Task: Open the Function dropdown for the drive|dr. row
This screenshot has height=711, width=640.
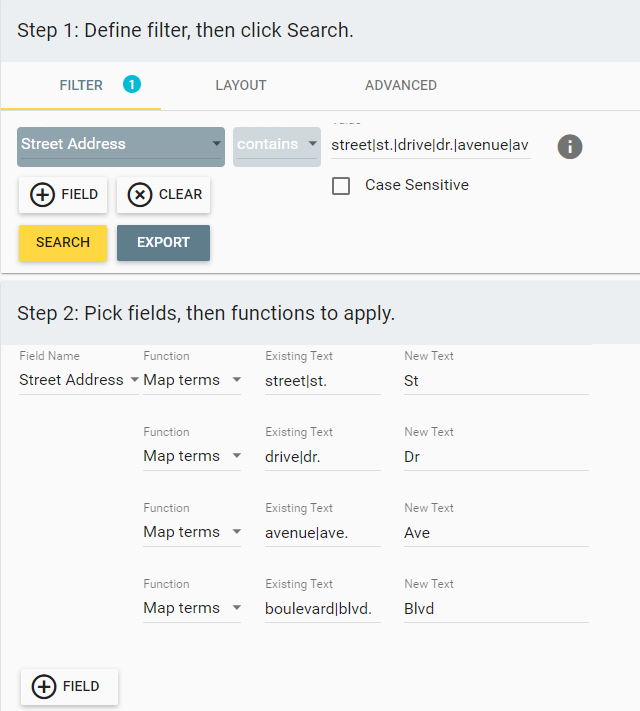Action: point(192,456)
